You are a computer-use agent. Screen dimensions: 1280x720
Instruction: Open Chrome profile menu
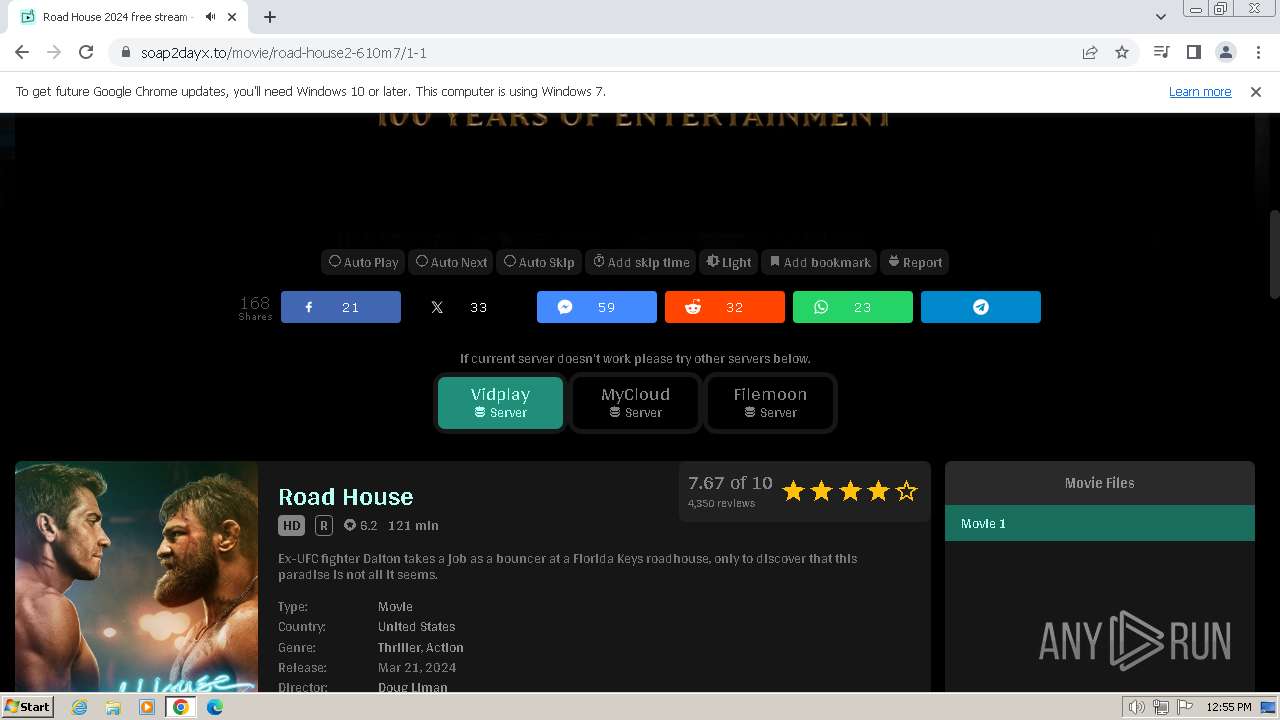[x=1225, y=52]
